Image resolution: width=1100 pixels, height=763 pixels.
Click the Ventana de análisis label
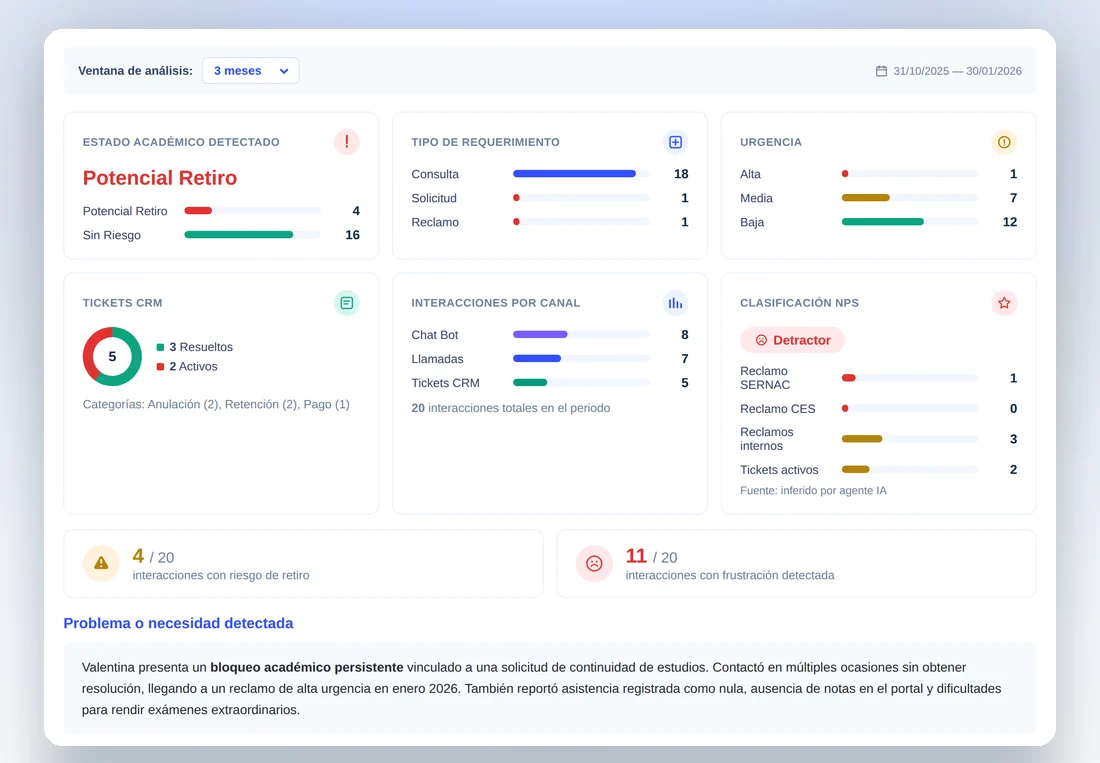135,71
